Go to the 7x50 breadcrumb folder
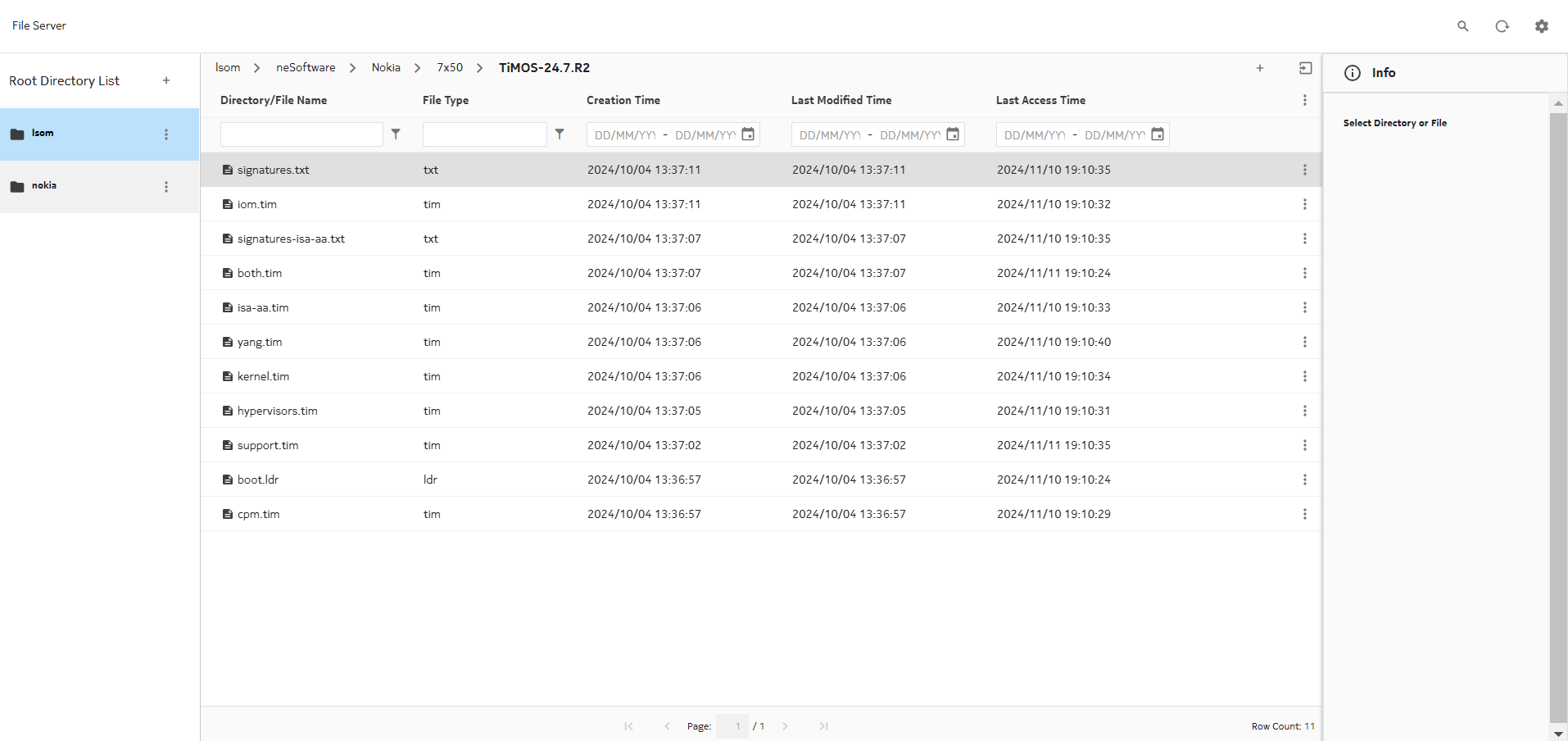The width and height of the screenshot is (1568, 741). click(x=449, y=67)
